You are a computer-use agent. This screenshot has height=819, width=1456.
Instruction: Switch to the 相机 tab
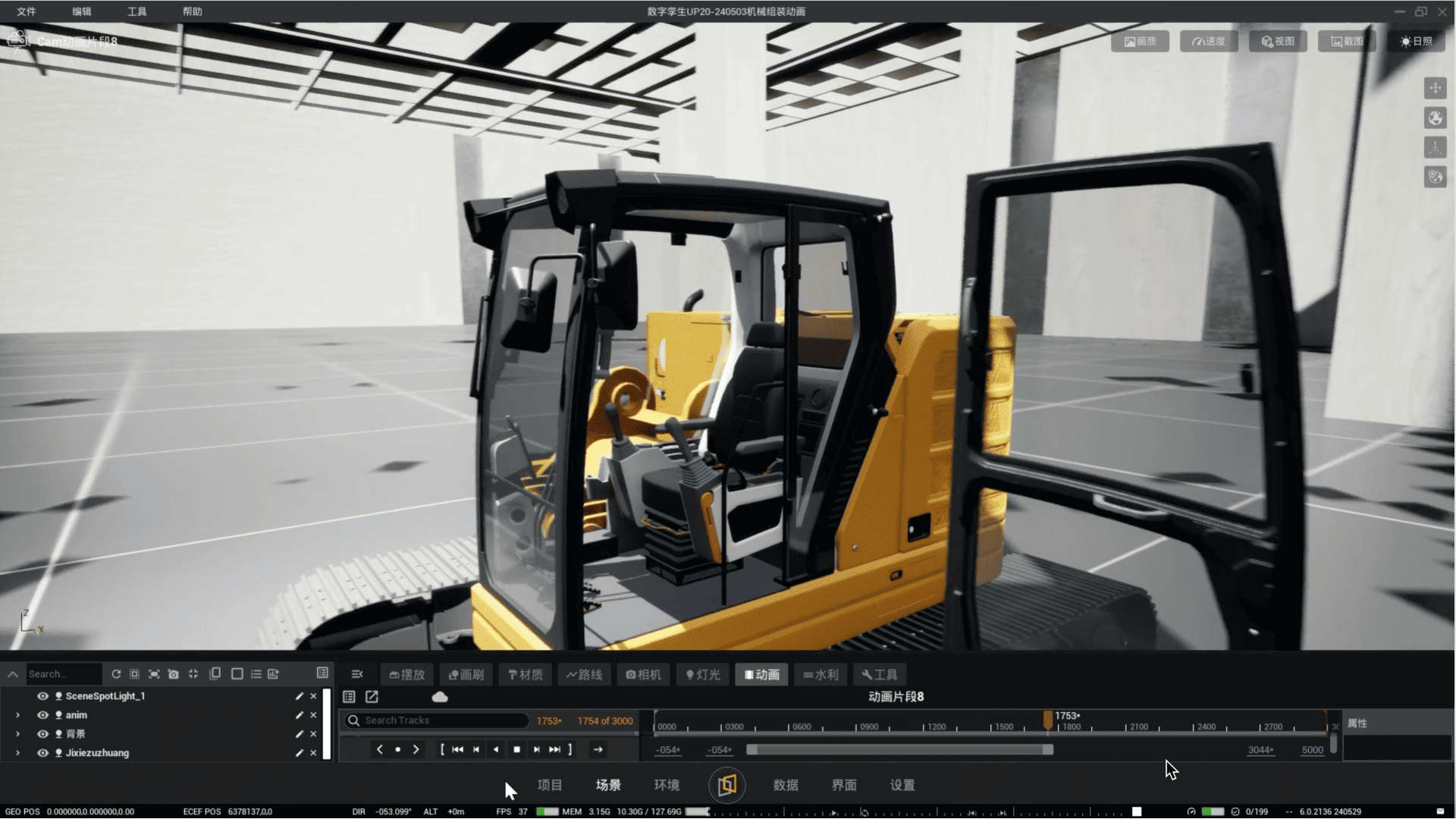click(x=643, y=675)
